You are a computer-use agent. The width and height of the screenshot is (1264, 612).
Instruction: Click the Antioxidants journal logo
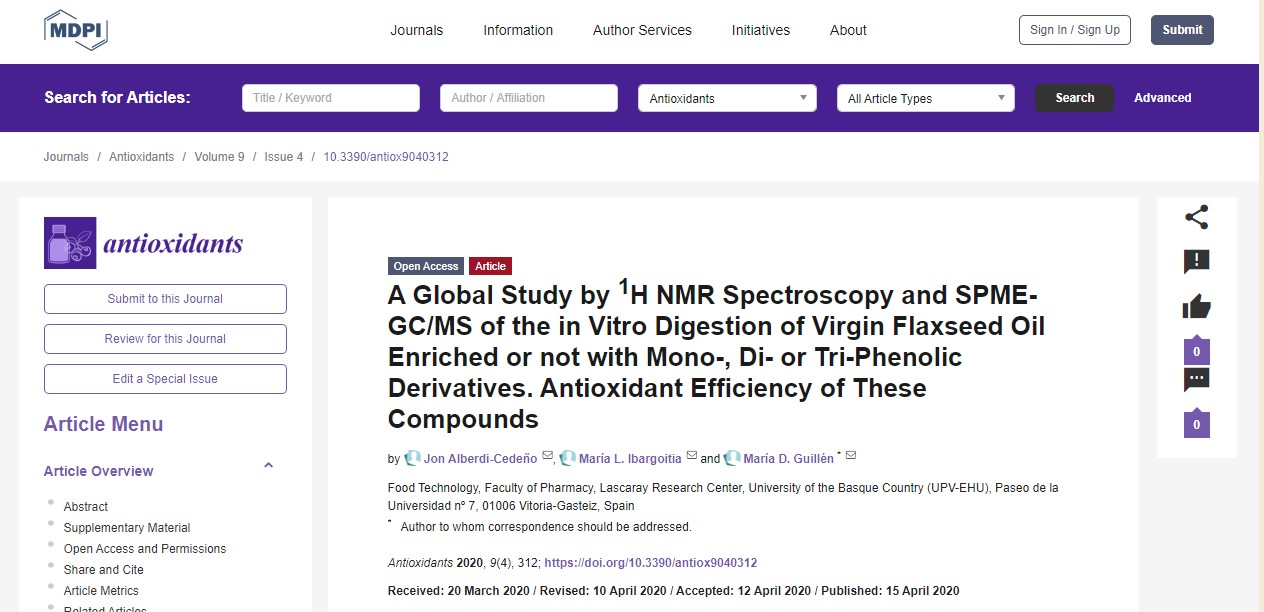tap(144, 243)
